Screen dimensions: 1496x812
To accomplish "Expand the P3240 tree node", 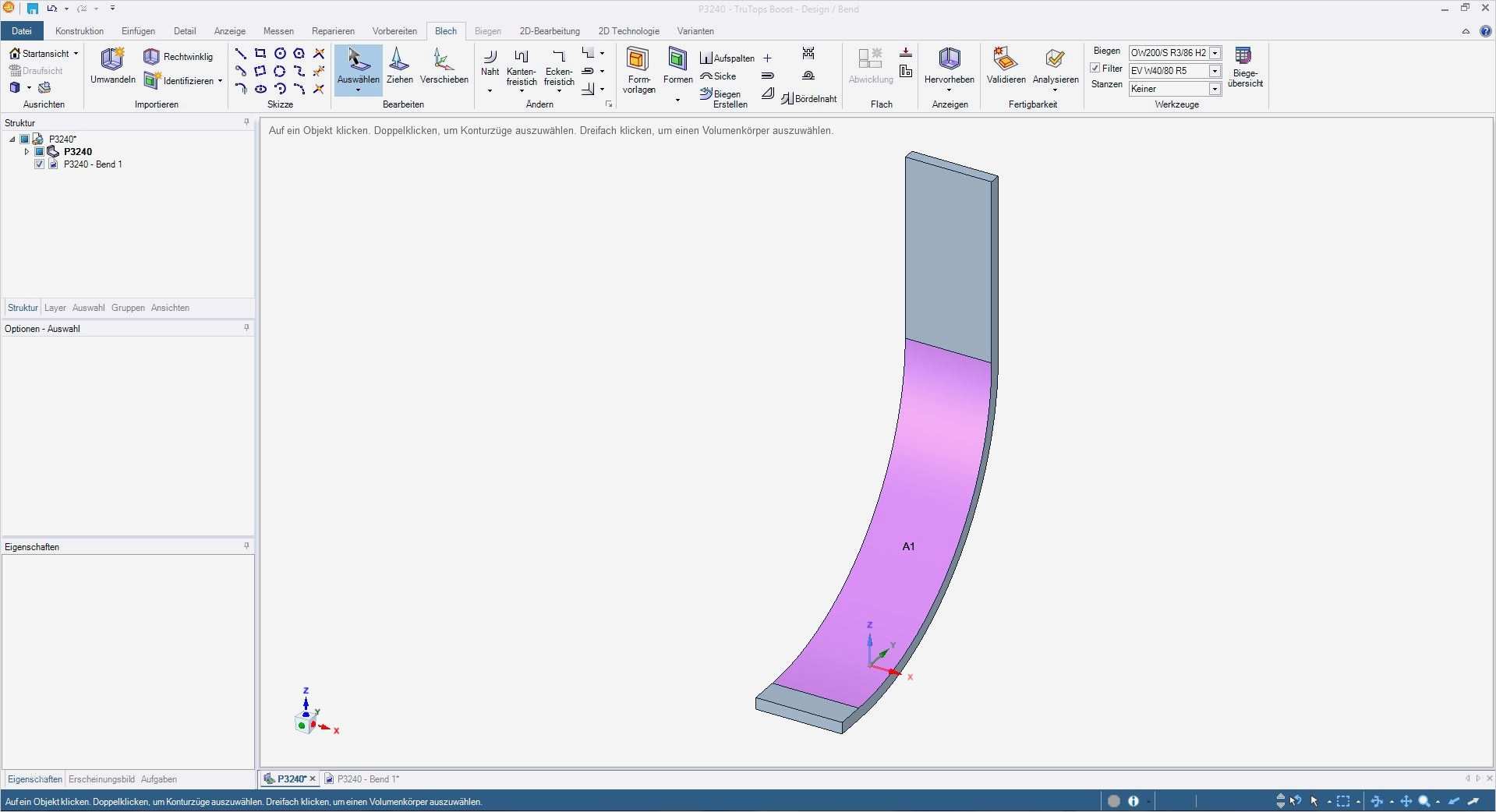I will point(27,152).
